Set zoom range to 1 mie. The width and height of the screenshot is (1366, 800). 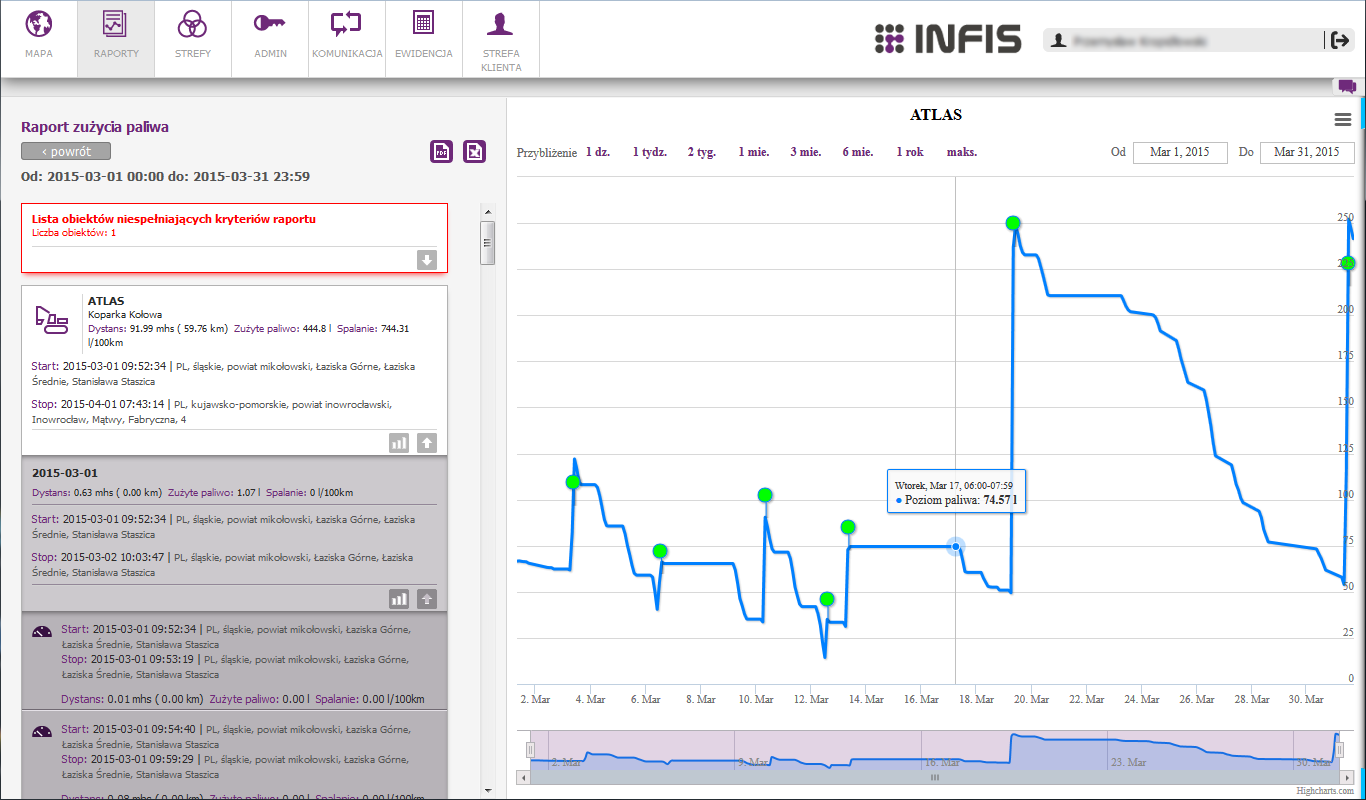coord(754,152)
